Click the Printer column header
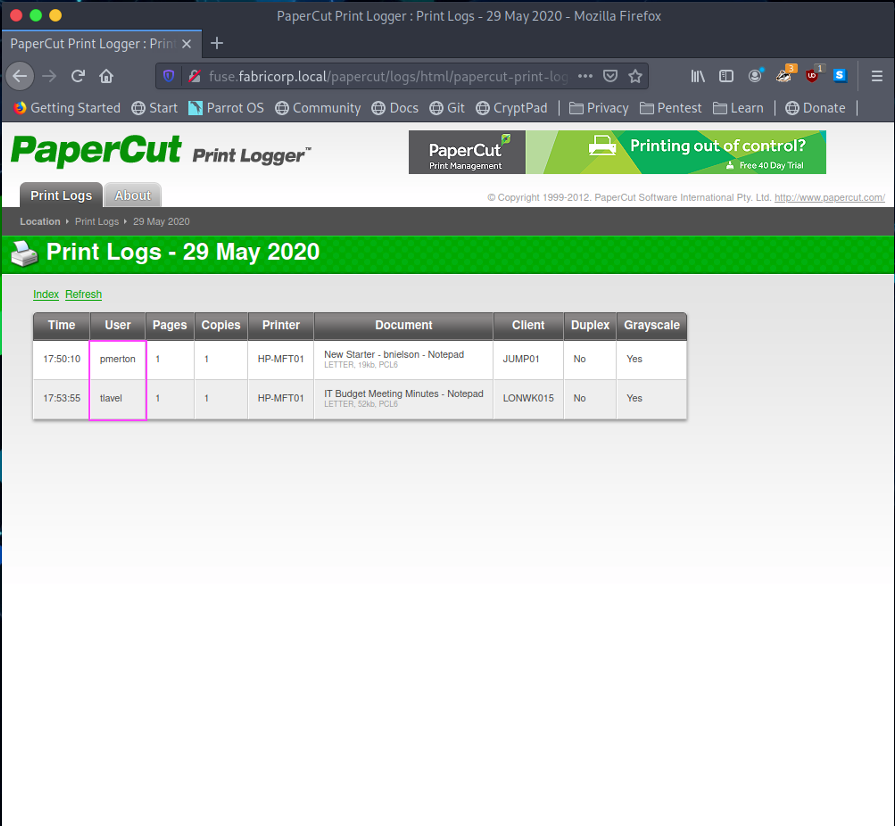The image size is (895, 826). pyautogui.click(x=281, y=325)
